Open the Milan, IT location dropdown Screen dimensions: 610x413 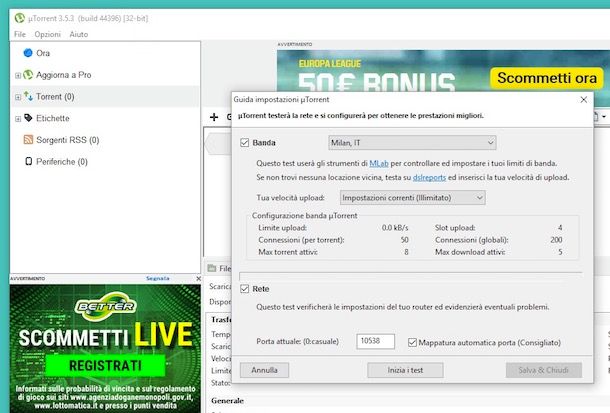(412, 143)
